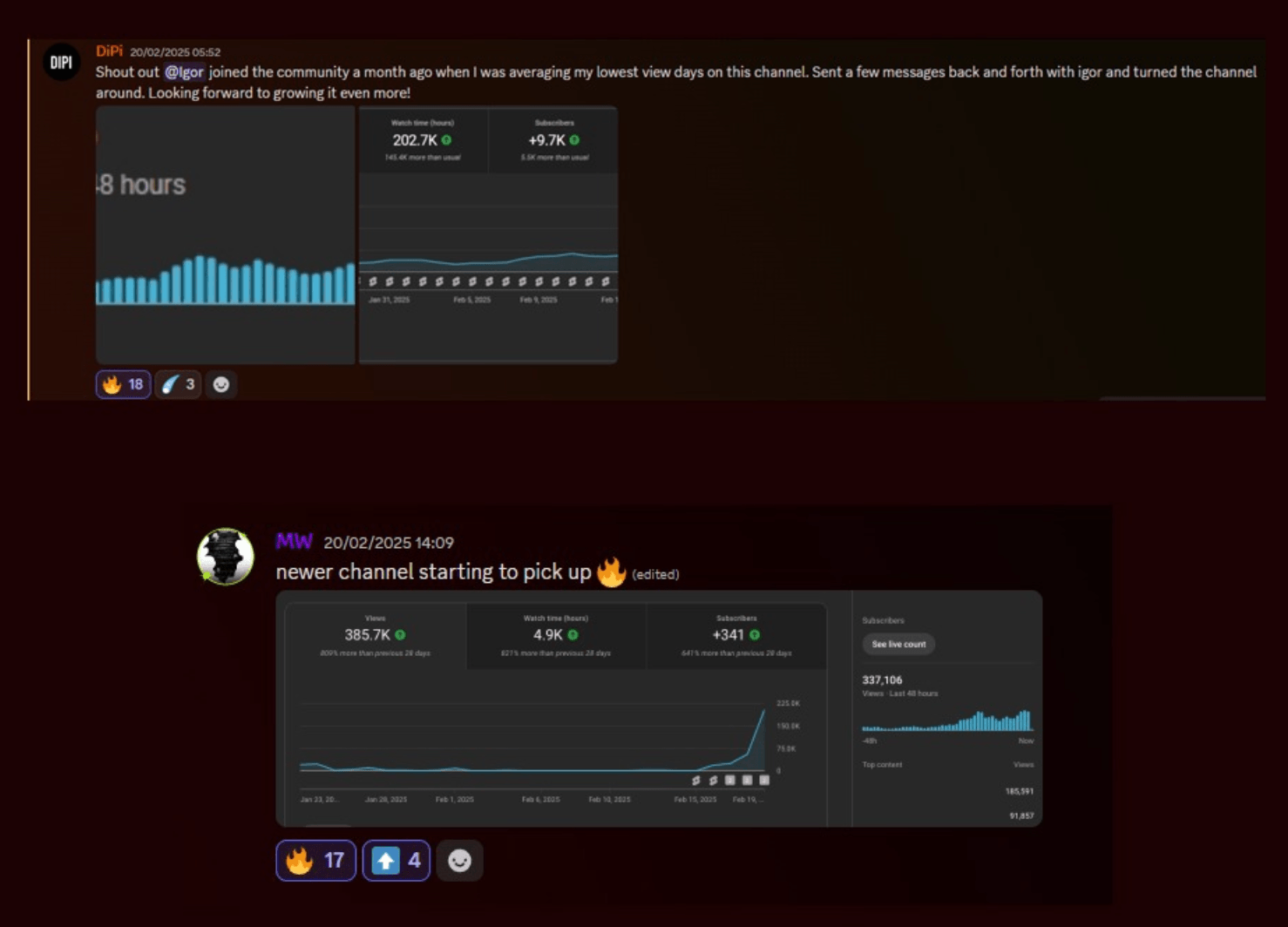
Task: Click the DiPi username
Action: pos(109,51)
